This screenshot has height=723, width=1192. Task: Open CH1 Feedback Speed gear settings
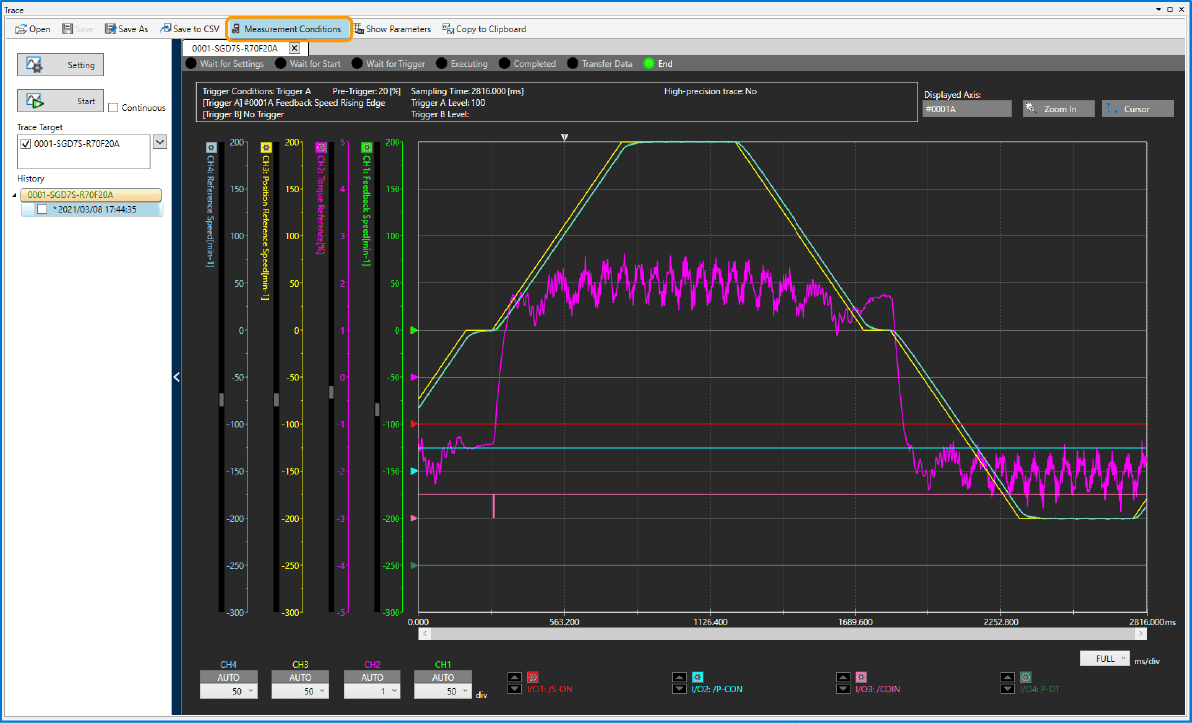pyautogui.click(x=366, y=146)
